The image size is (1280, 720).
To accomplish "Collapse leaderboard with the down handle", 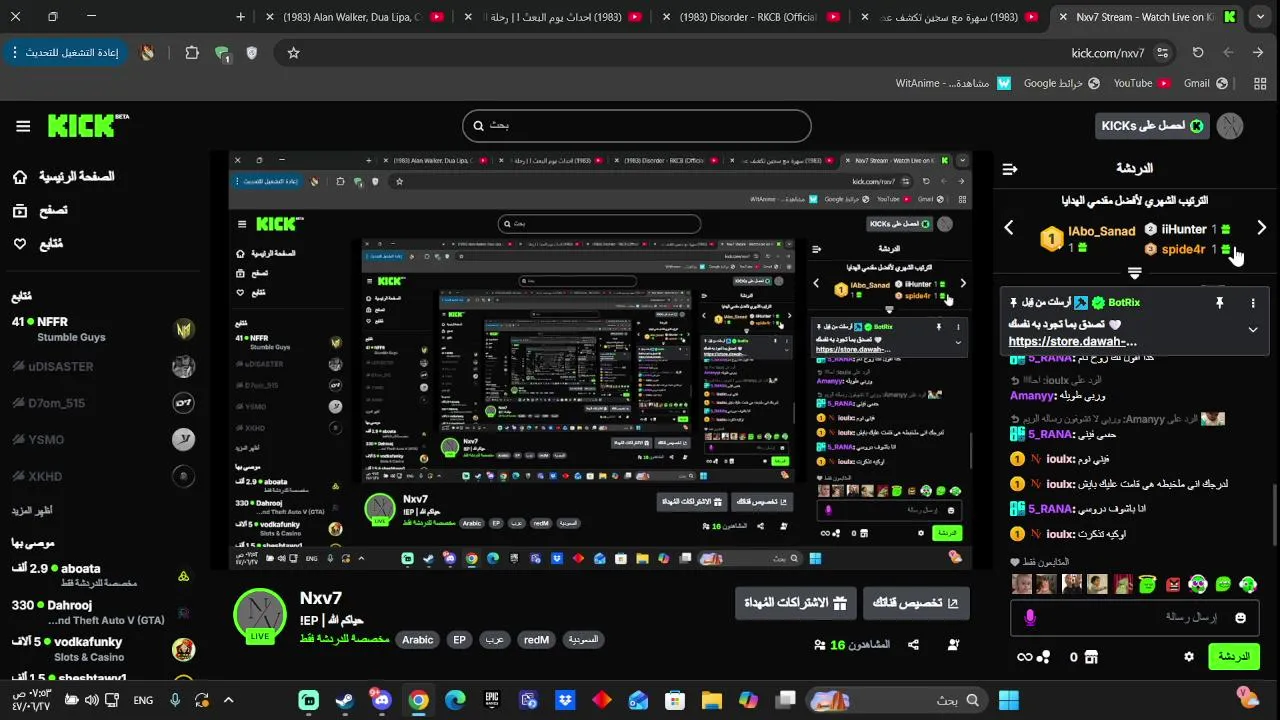I will tap(1134, 272).
